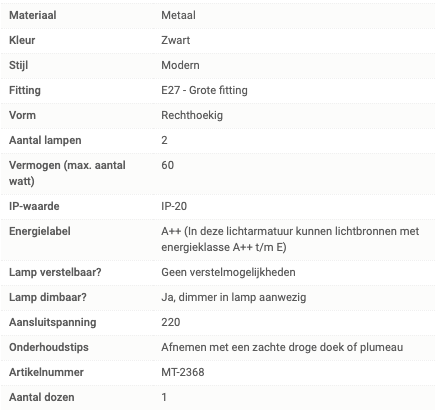Select the Materiaal label
Screen dimensions: 436x411
coord(33,15)
